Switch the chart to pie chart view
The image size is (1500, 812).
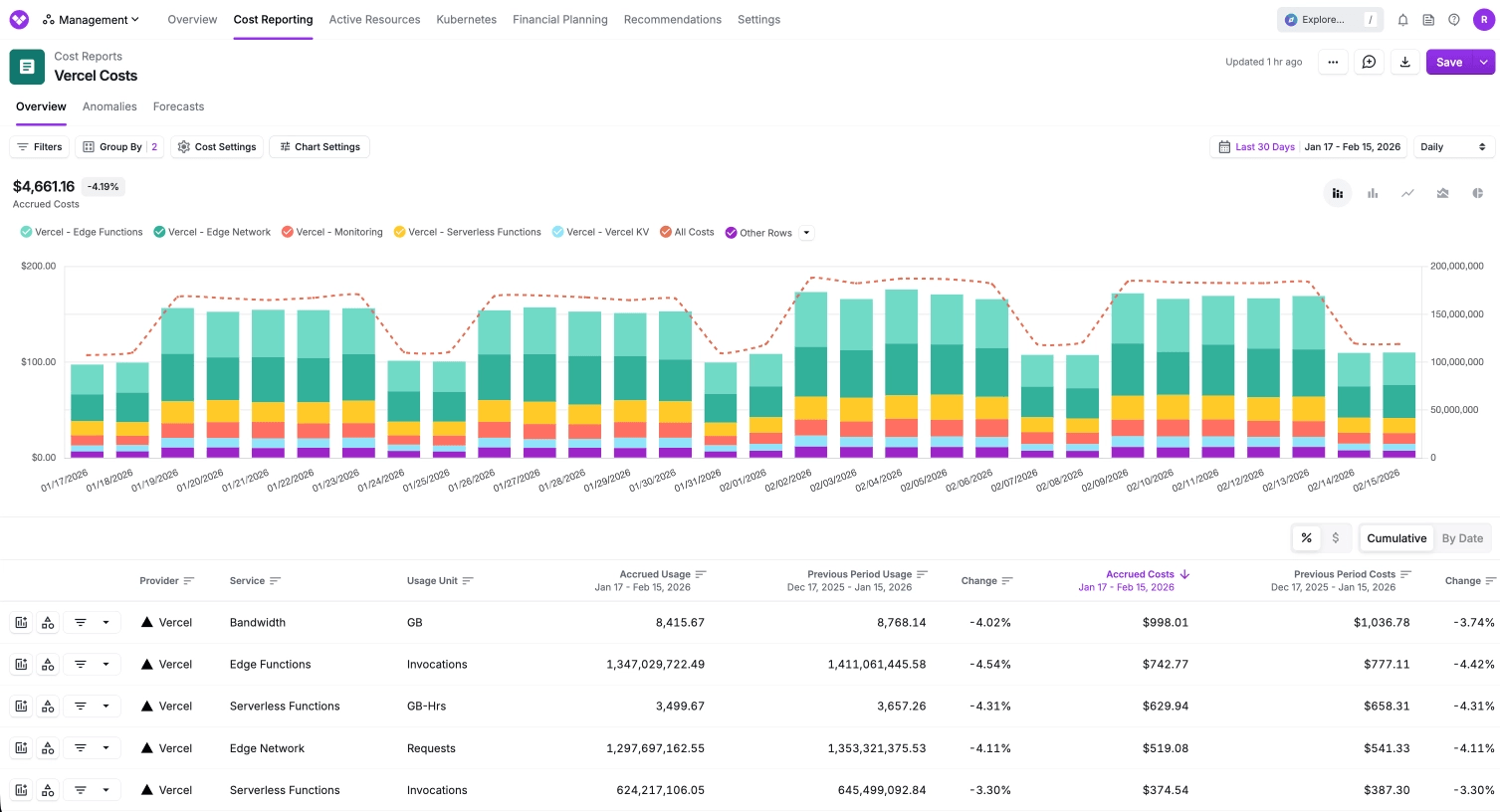click(1478, 193)
